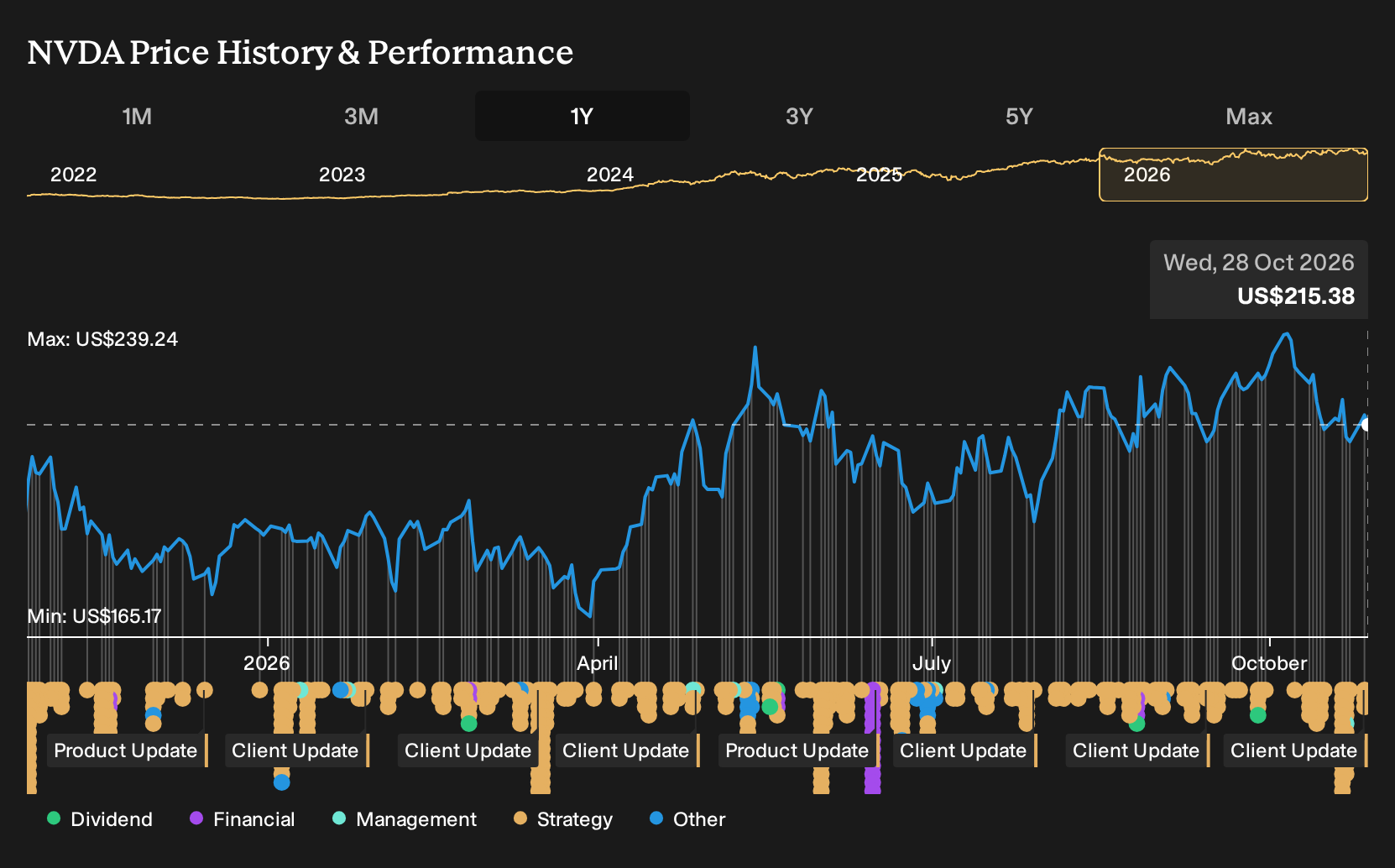Toggle the Management events legend item
This screenshot has width=1395, height=868.
[405, 819]
